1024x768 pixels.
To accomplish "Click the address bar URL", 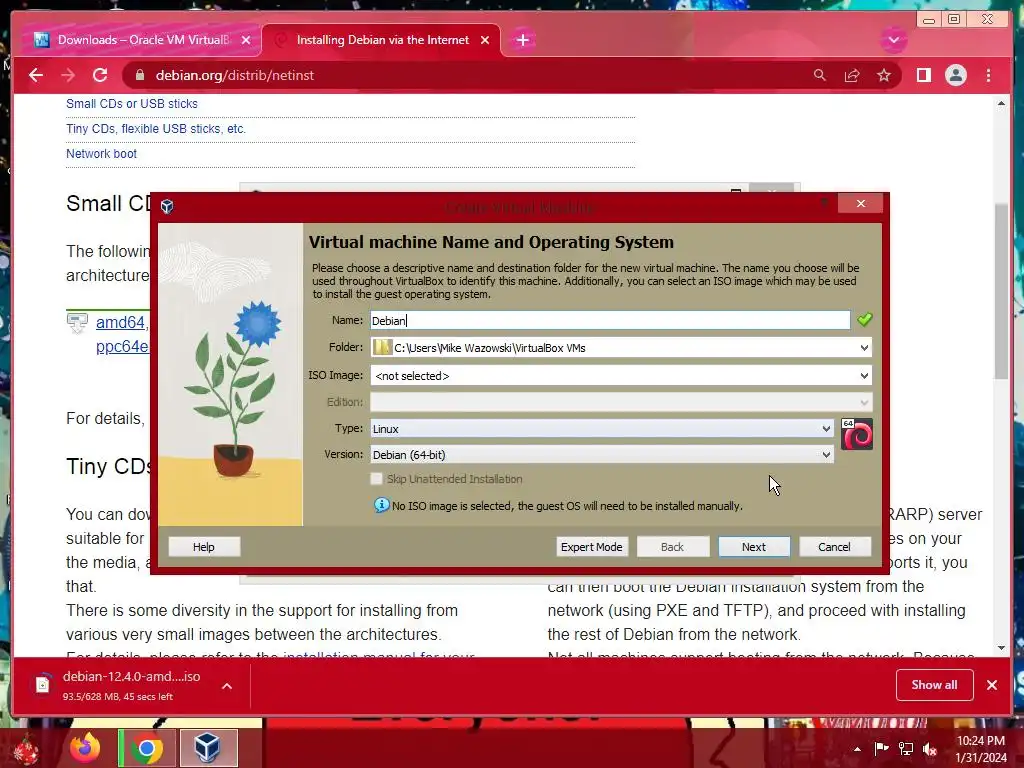I will tap(234, 75).
